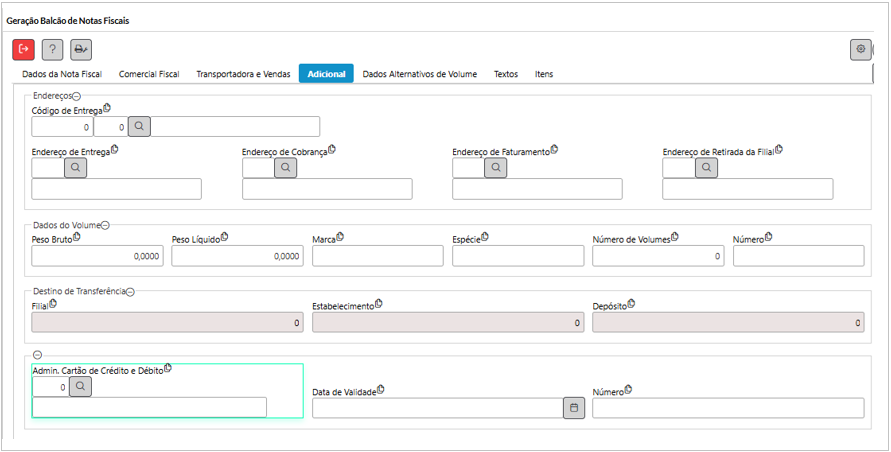891x452 pixels.
Task: Open the Data de Validade calendar picker
Action: click(x=574, y=408)
